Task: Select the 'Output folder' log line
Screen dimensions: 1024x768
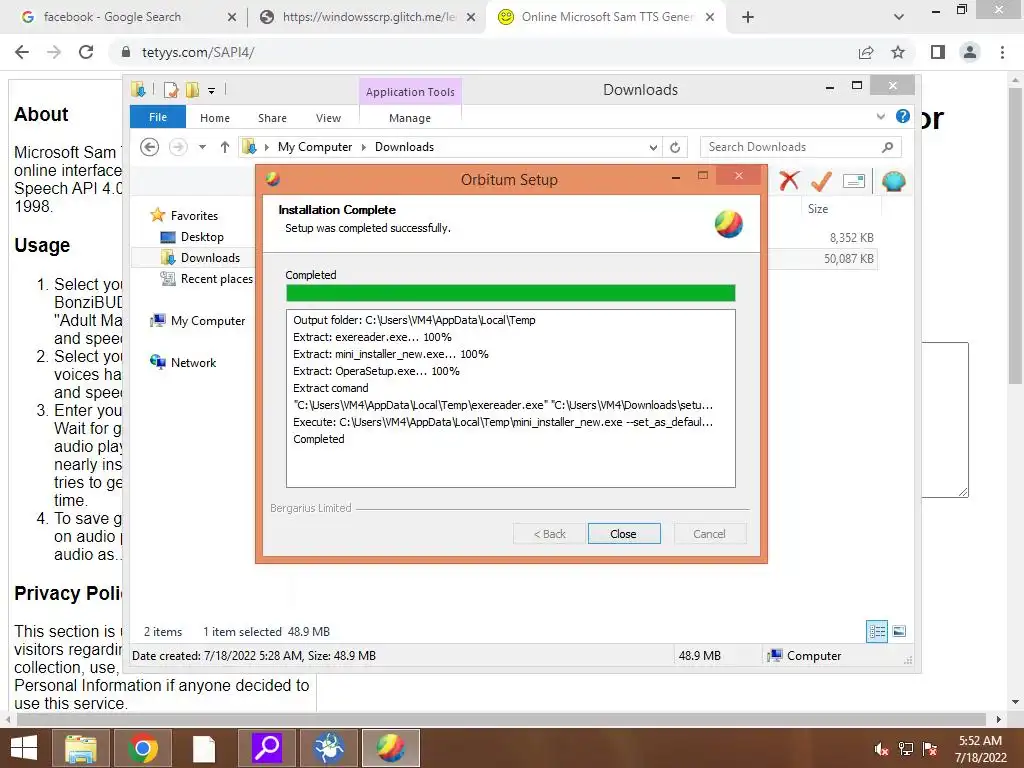Action: [414, 320]
